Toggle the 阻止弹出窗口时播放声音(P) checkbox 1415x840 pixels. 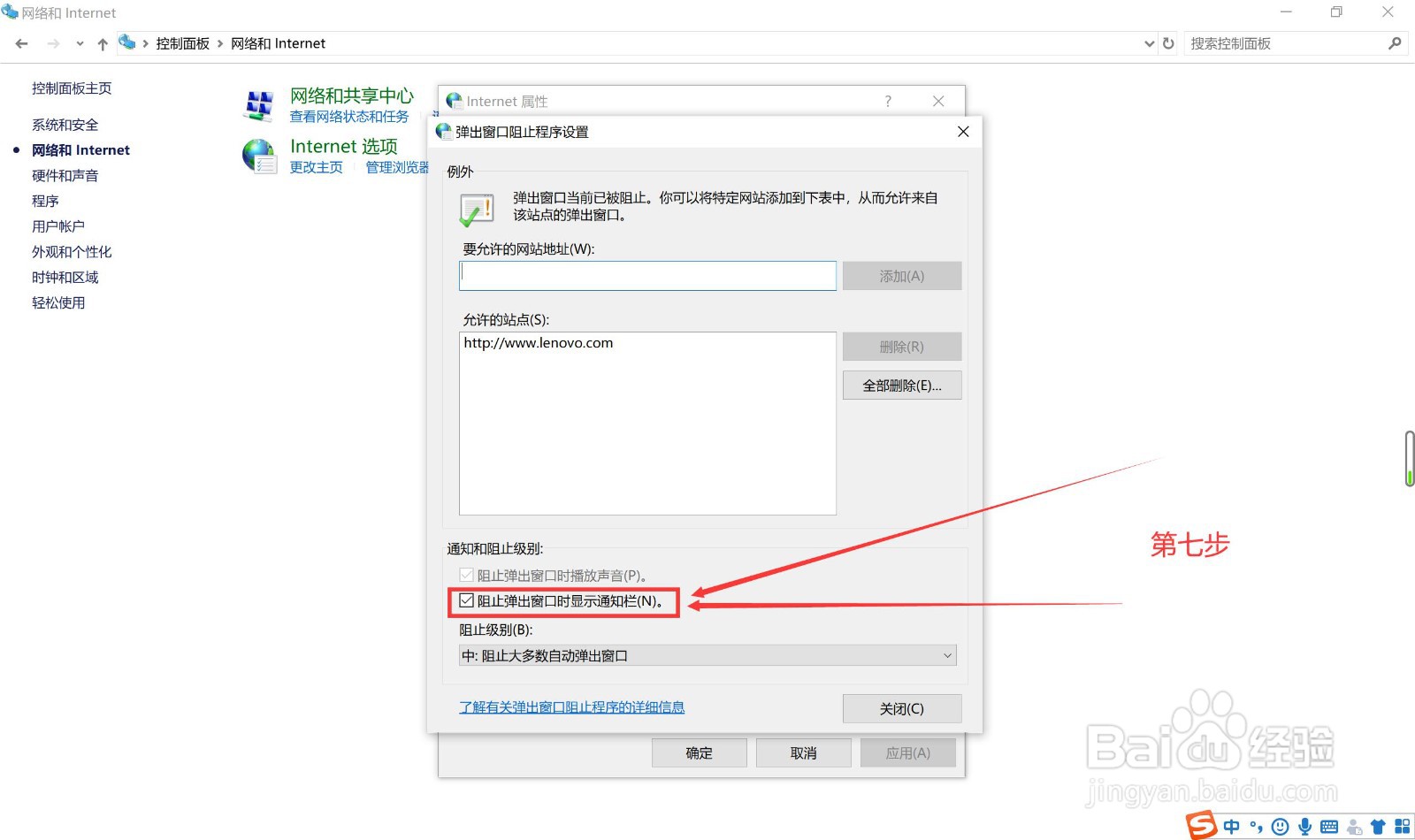[467, 575]
